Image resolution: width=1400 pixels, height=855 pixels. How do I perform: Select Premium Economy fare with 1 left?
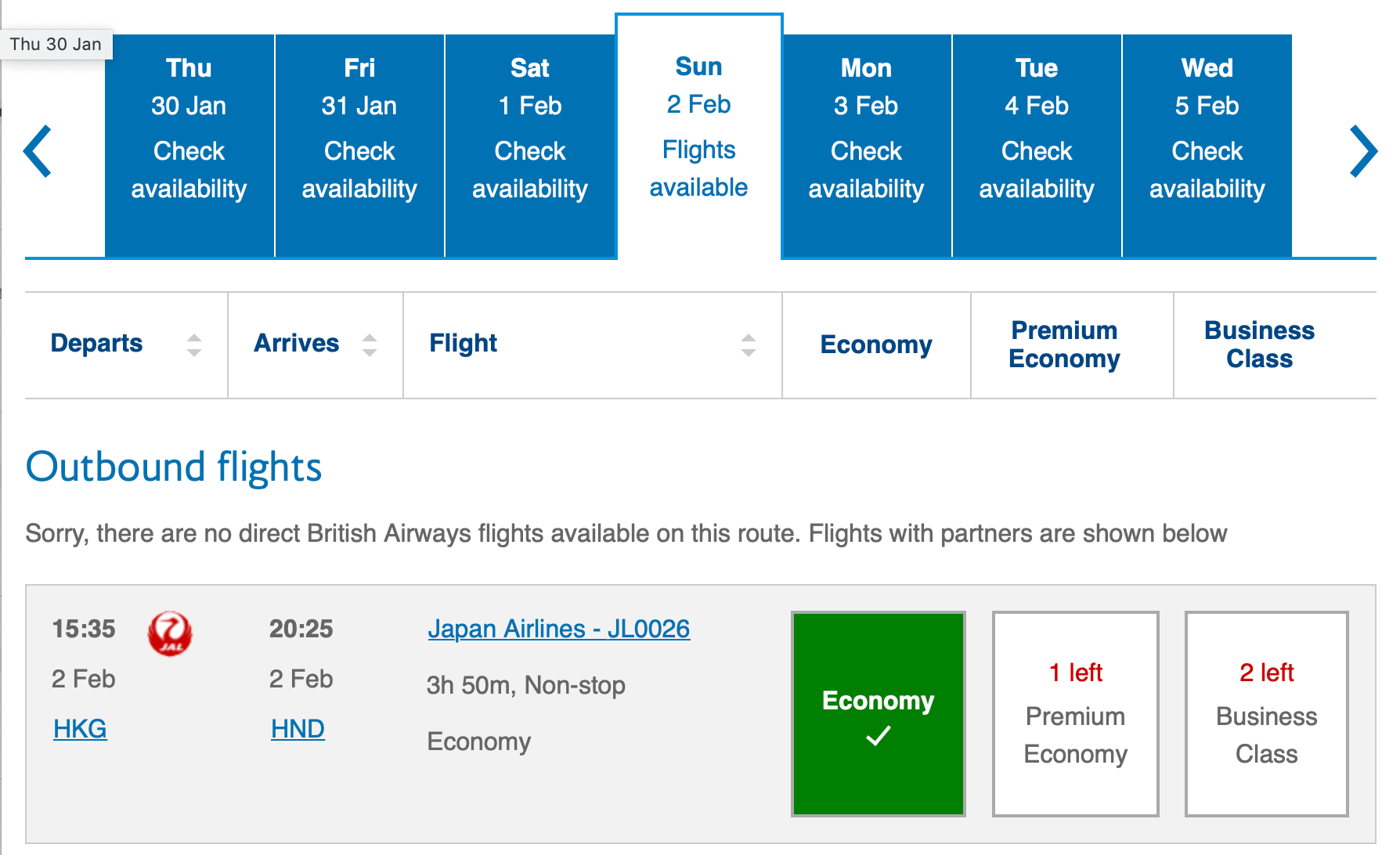(1075, 713)
